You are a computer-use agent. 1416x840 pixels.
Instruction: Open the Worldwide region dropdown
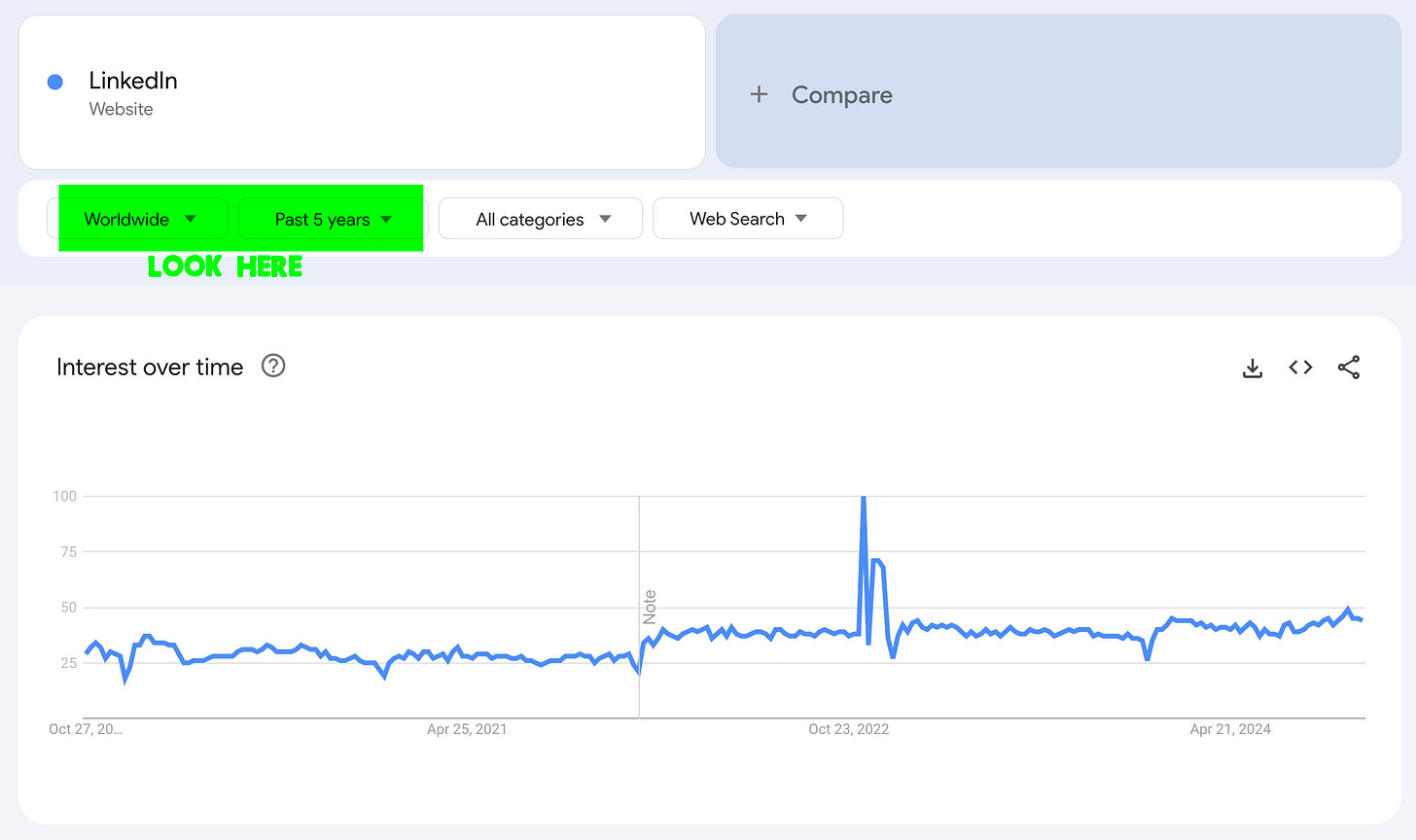click(138, 219)
